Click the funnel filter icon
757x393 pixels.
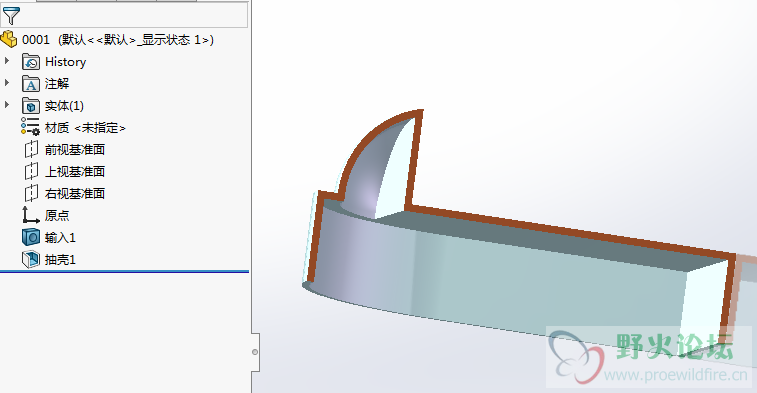tap(11, 16)
